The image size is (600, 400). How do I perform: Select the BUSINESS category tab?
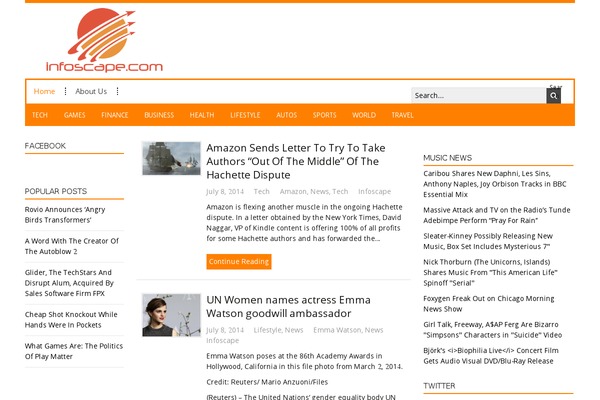pos(159,115)
